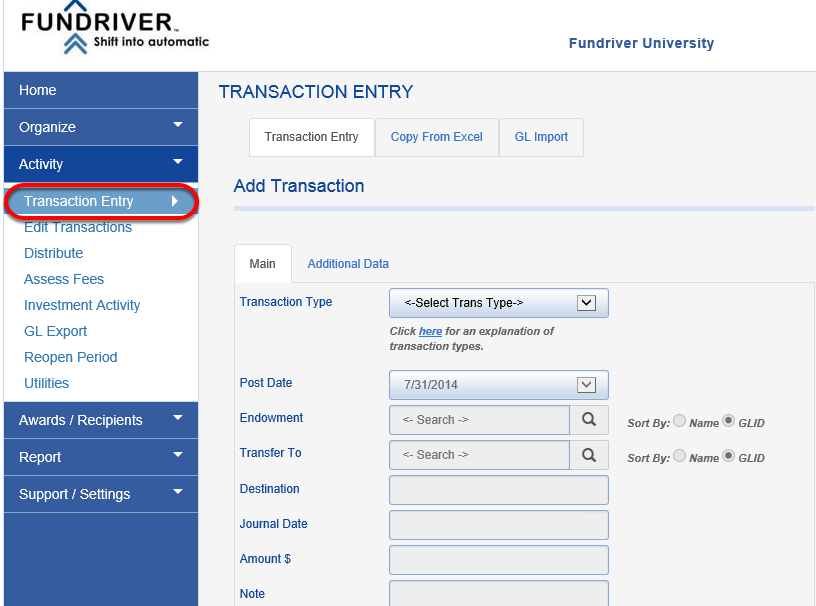Click the Fundriver University heading

641,43
